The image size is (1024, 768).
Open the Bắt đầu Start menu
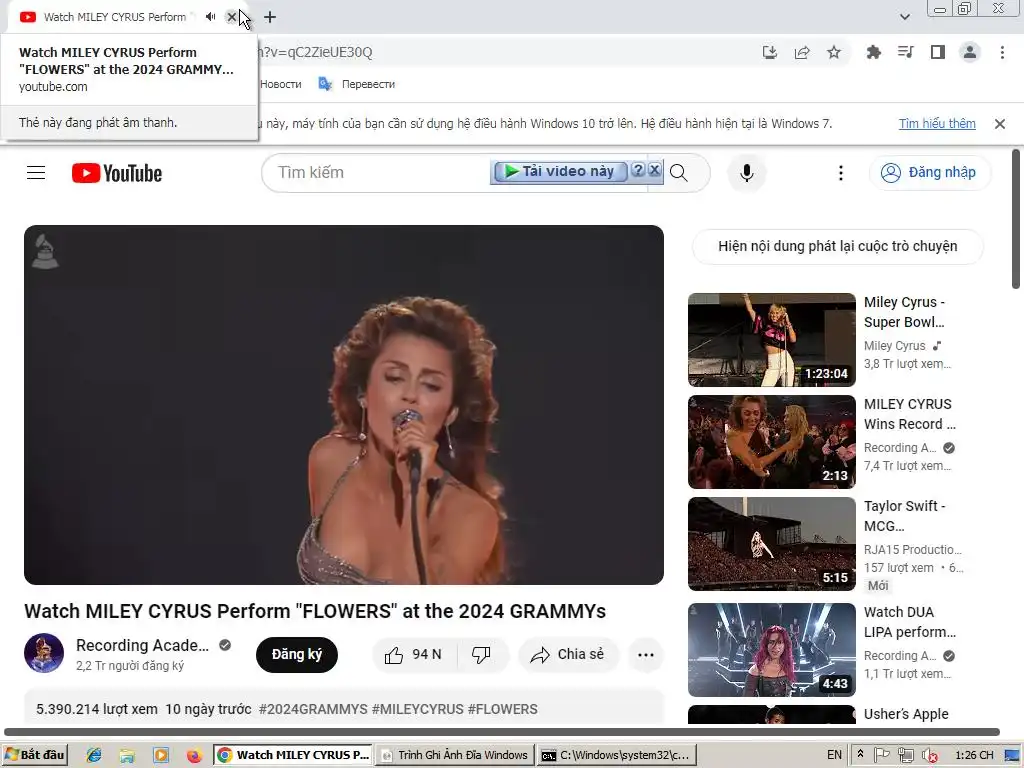click(35, 755)
